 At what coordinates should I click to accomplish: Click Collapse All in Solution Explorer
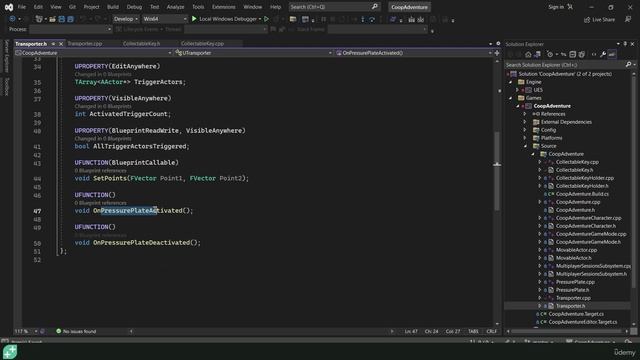click(x=573, y=54)
